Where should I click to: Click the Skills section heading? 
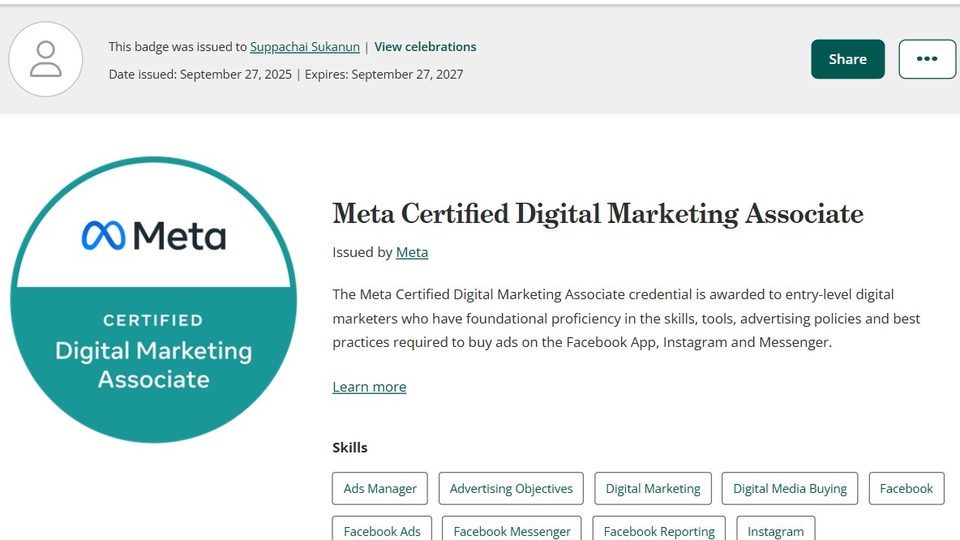tap(350, 448)
